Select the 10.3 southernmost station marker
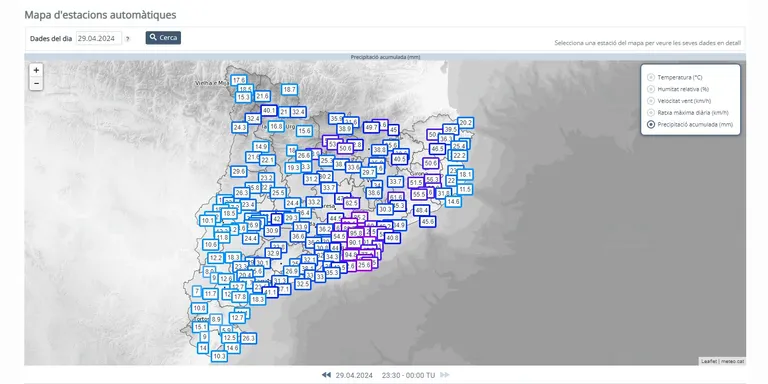768x384 pixels. 219,357
